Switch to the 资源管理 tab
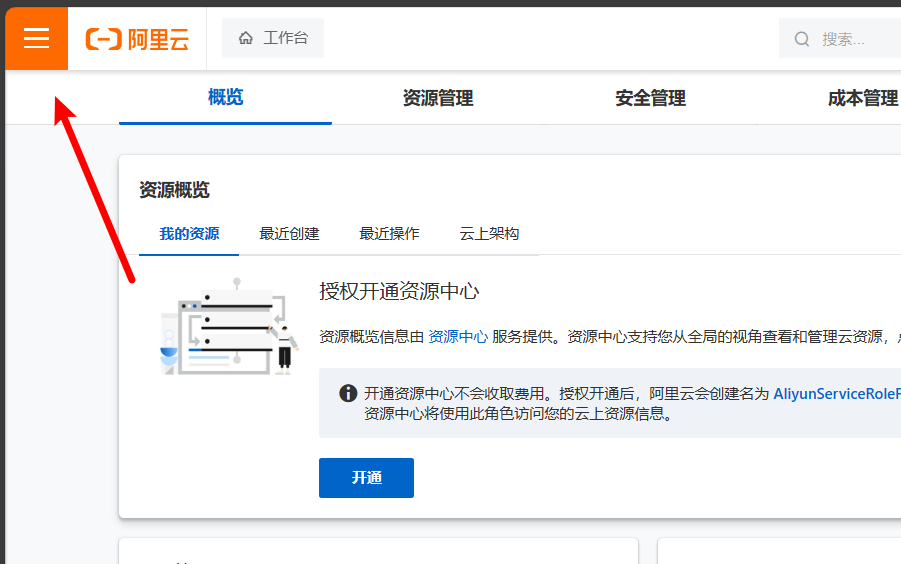Image resolution: width=901 pixels, height=564 pixels. 438,98
